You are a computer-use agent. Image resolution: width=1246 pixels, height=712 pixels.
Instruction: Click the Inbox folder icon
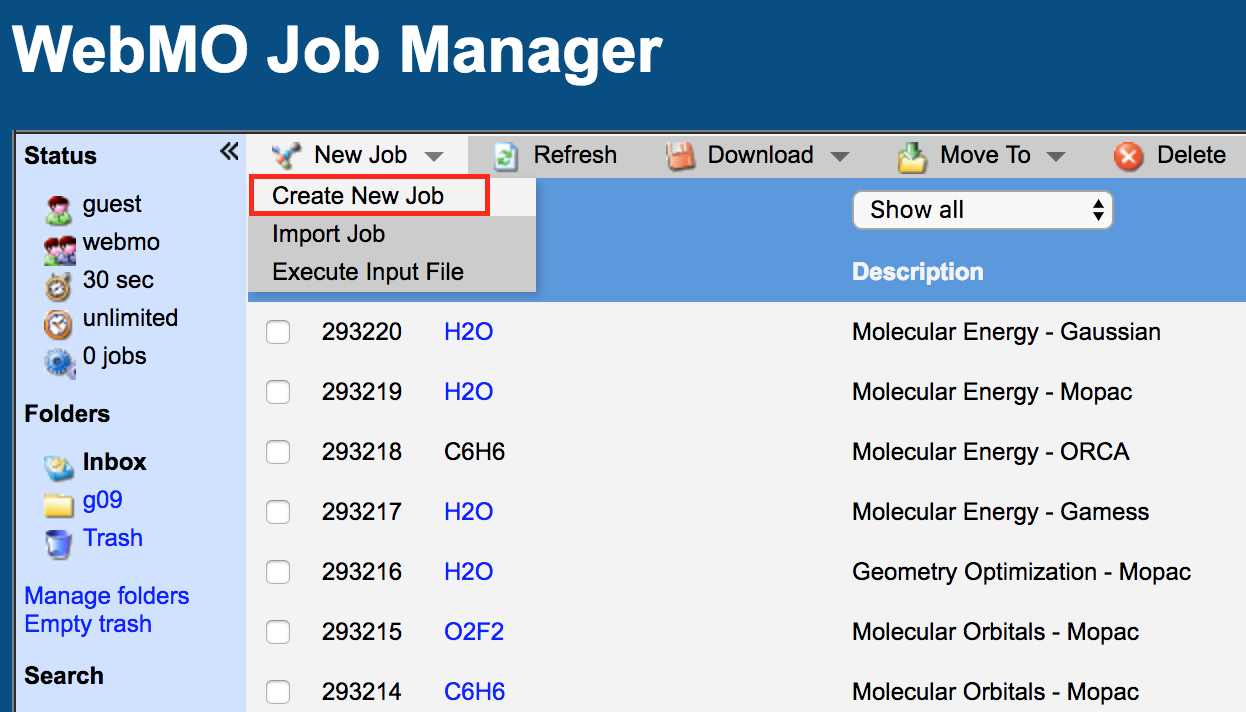pos(59,464)
